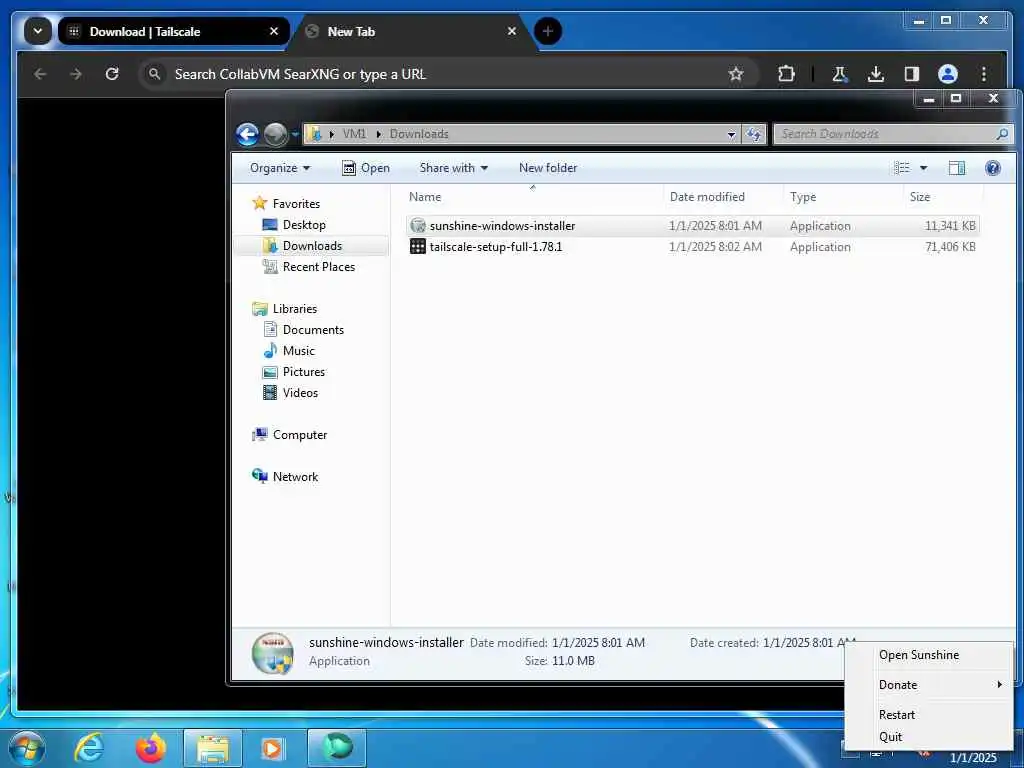
Task: Toggle the Explorer preview pane
Action: pyautogui.click(x=957, y=168)
